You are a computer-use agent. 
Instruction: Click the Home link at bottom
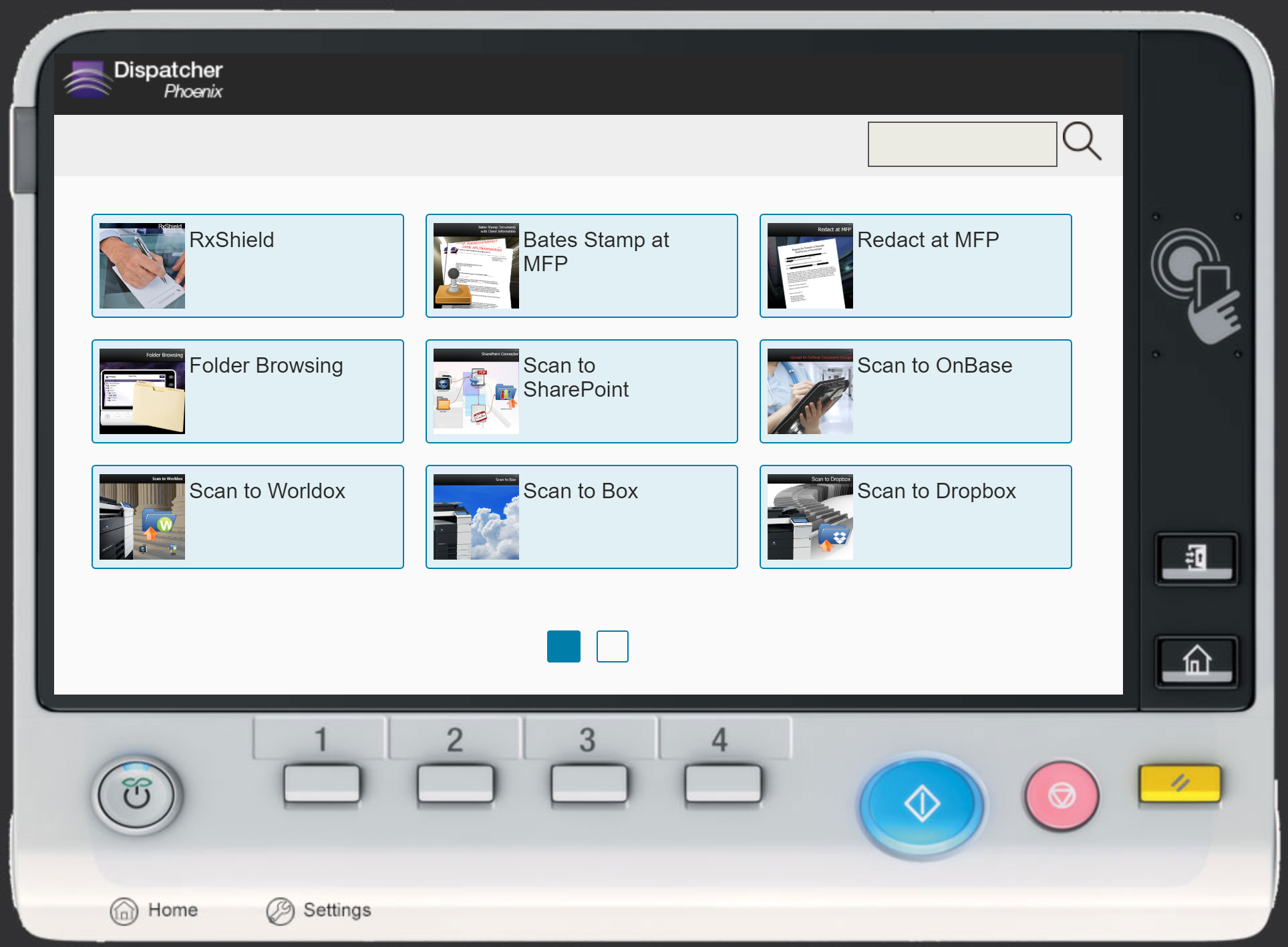pos(154,910)
